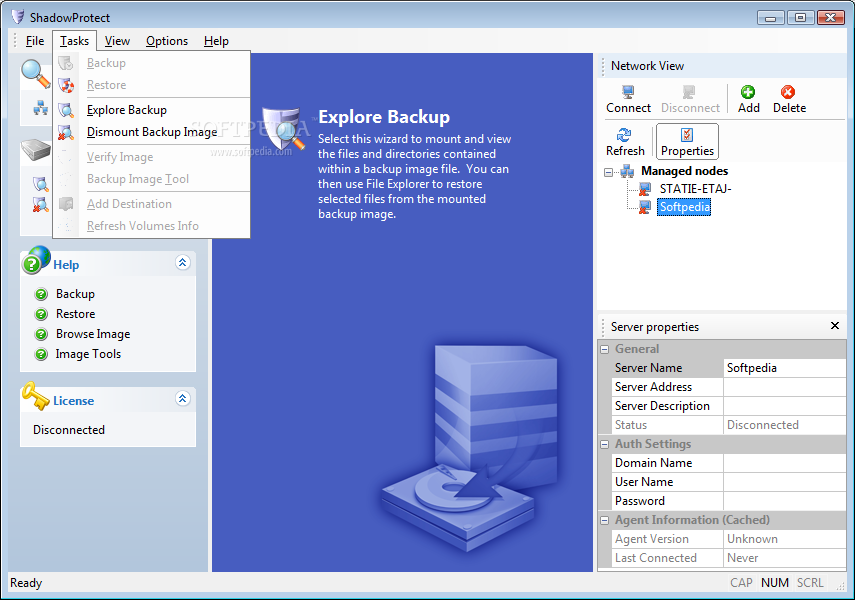Click the green Help question-mark globe icon
This screenshot has height=600, width=855.
[36, 260]
